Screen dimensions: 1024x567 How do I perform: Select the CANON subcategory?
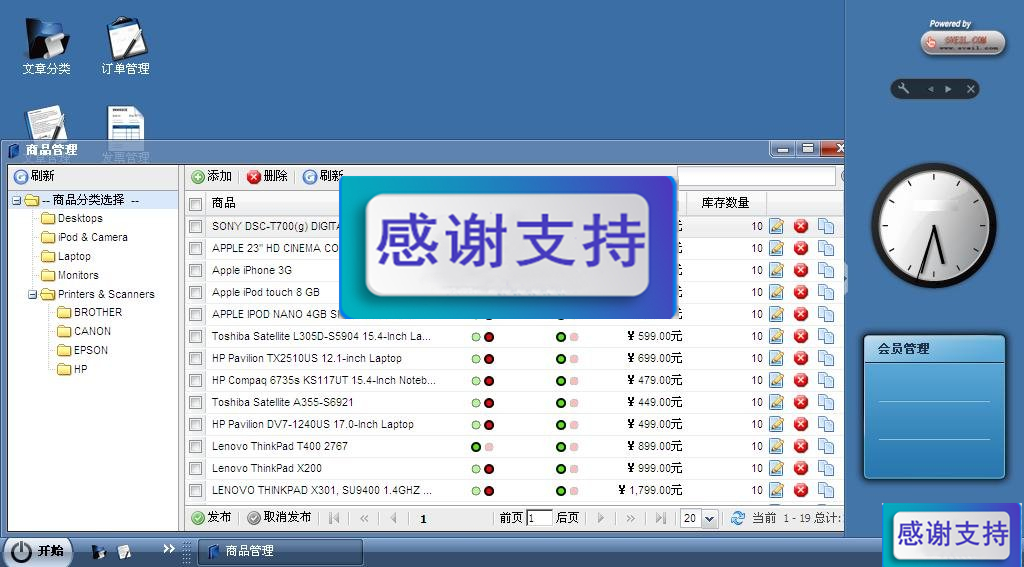(92, 331)
